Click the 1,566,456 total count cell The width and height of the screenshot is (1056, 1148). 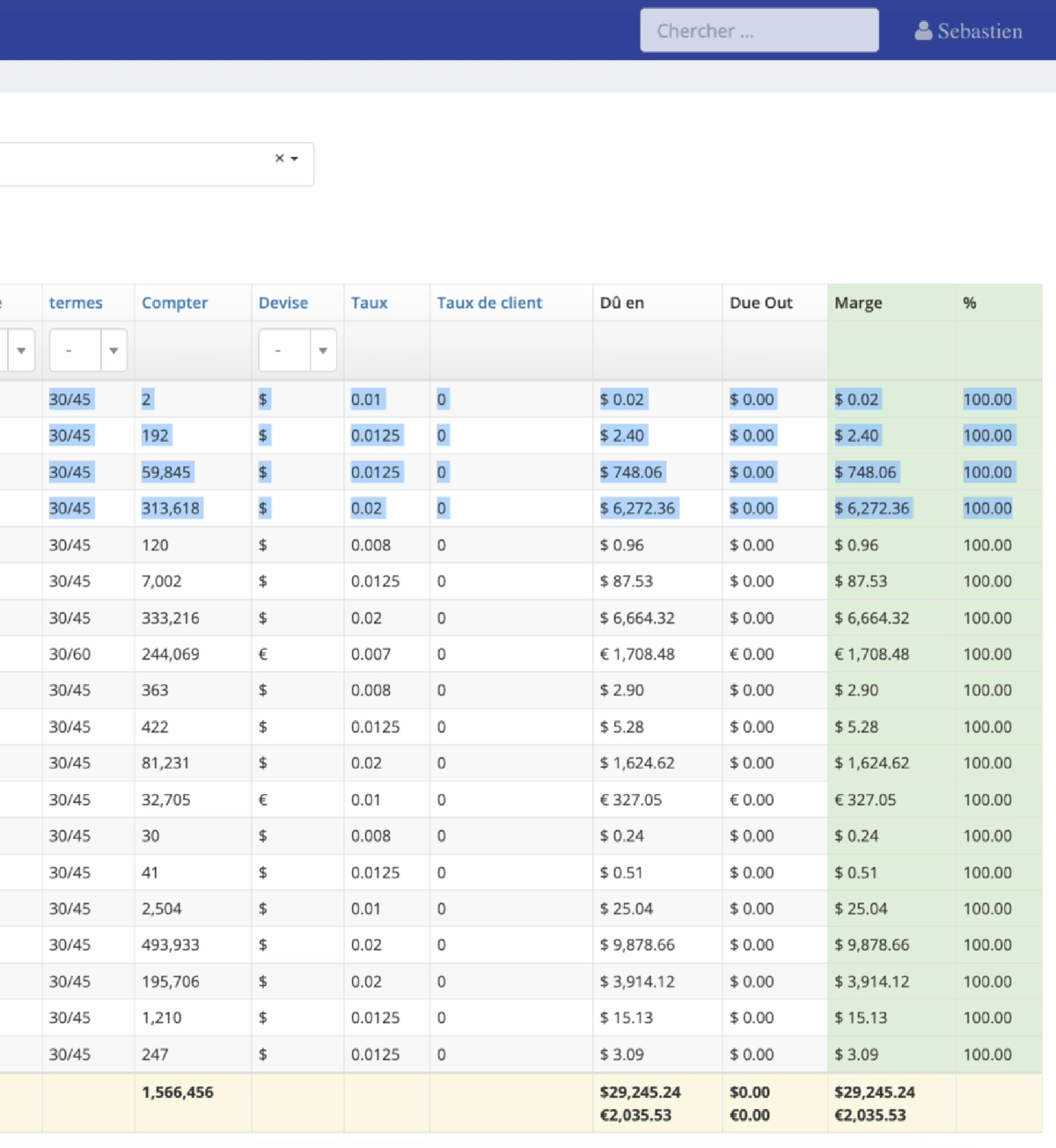click(x=178, y=1093)
